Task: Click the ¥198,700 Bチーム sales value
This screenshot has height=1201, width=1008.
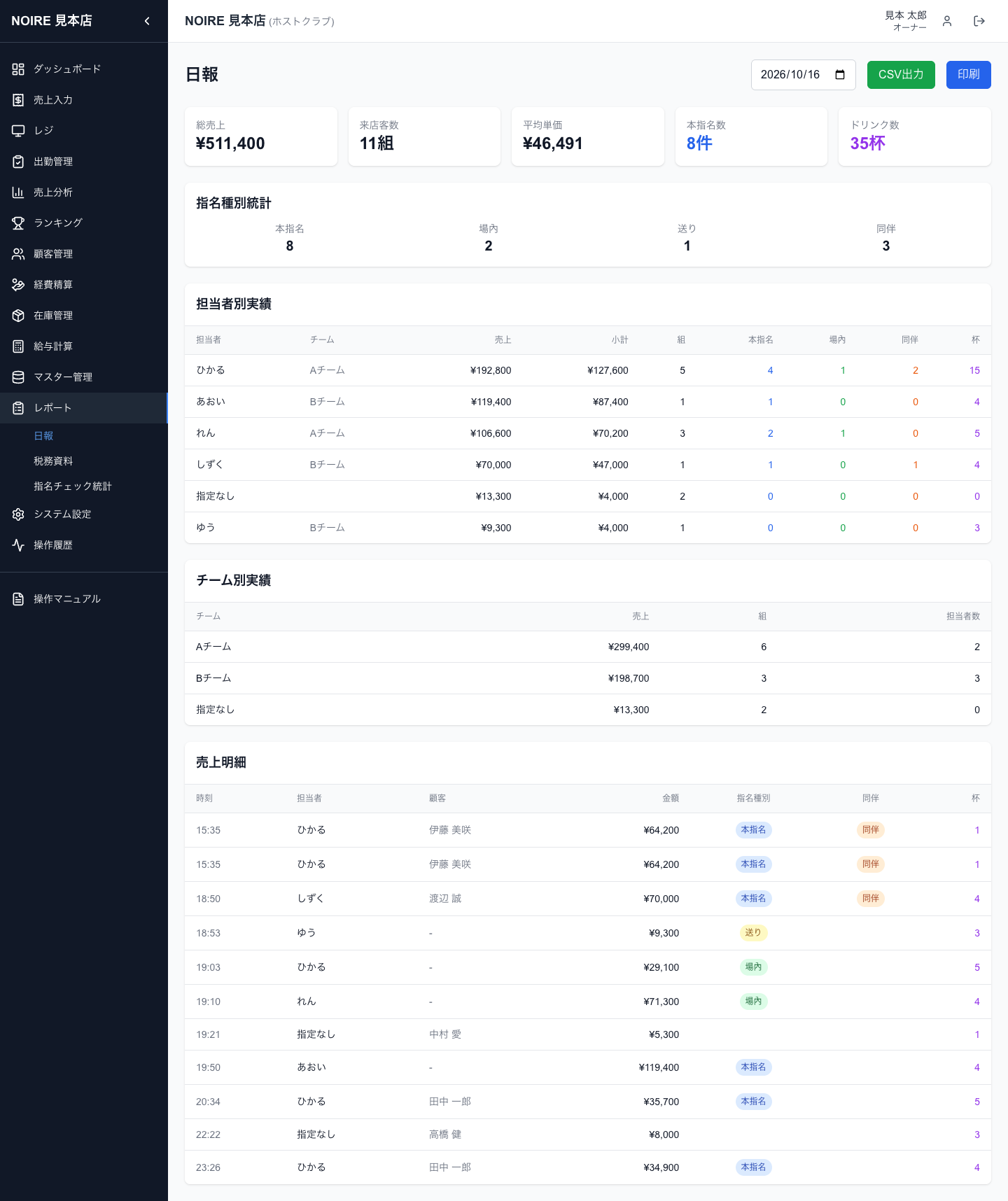Action: 629,678
